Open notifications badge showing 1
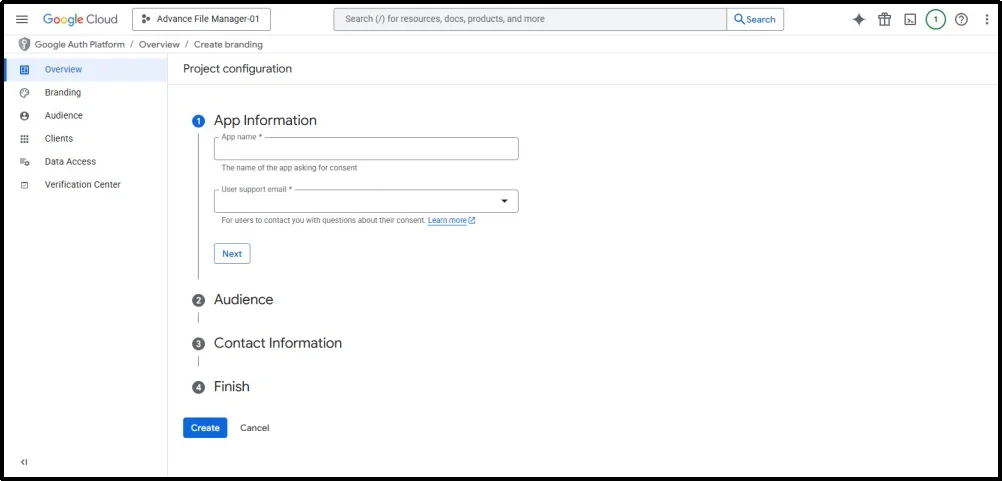This screenshot has height=481, width=1002. tap(936, 19)
